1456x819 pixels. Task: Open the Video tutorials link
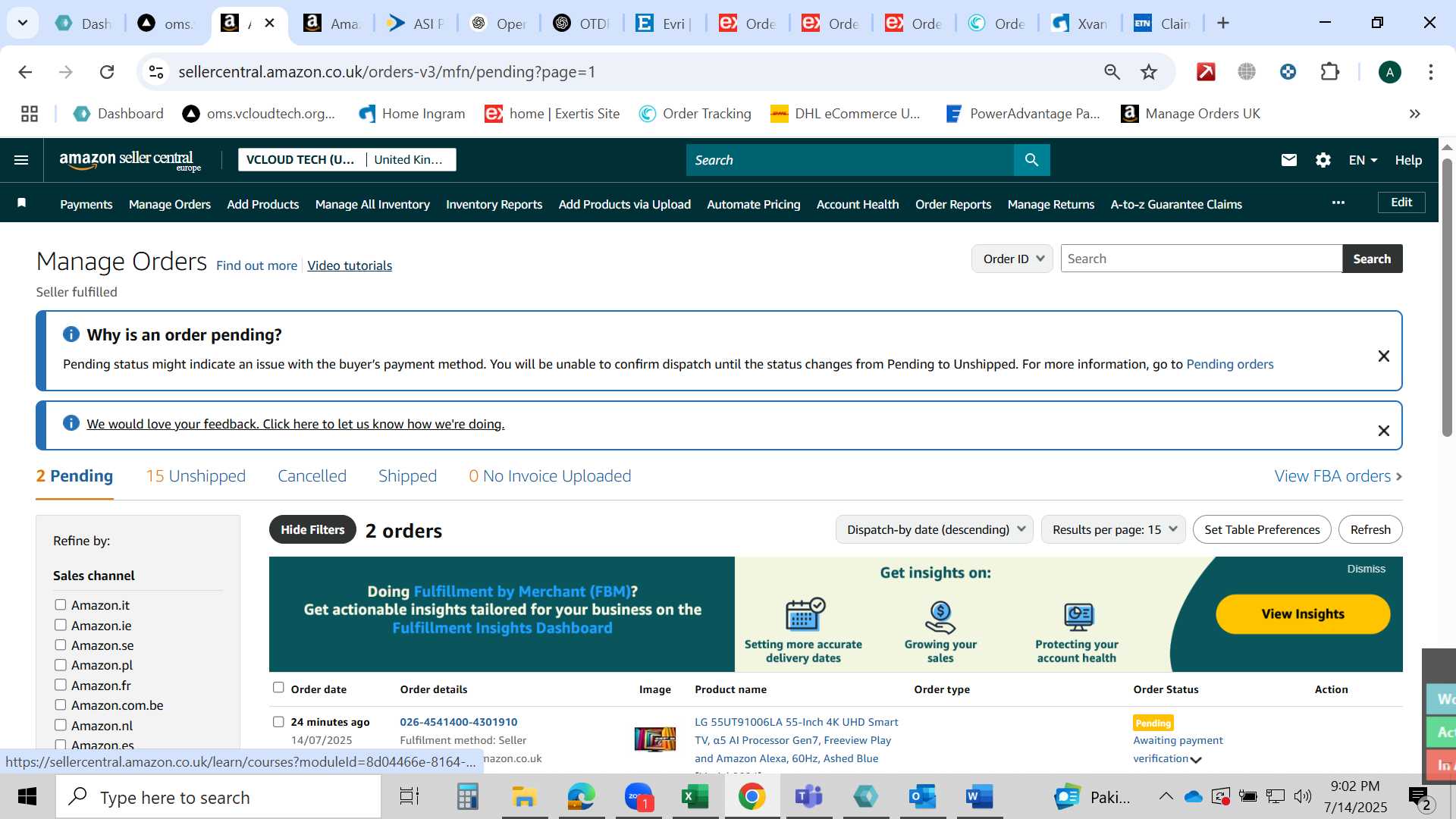[350, 265]
